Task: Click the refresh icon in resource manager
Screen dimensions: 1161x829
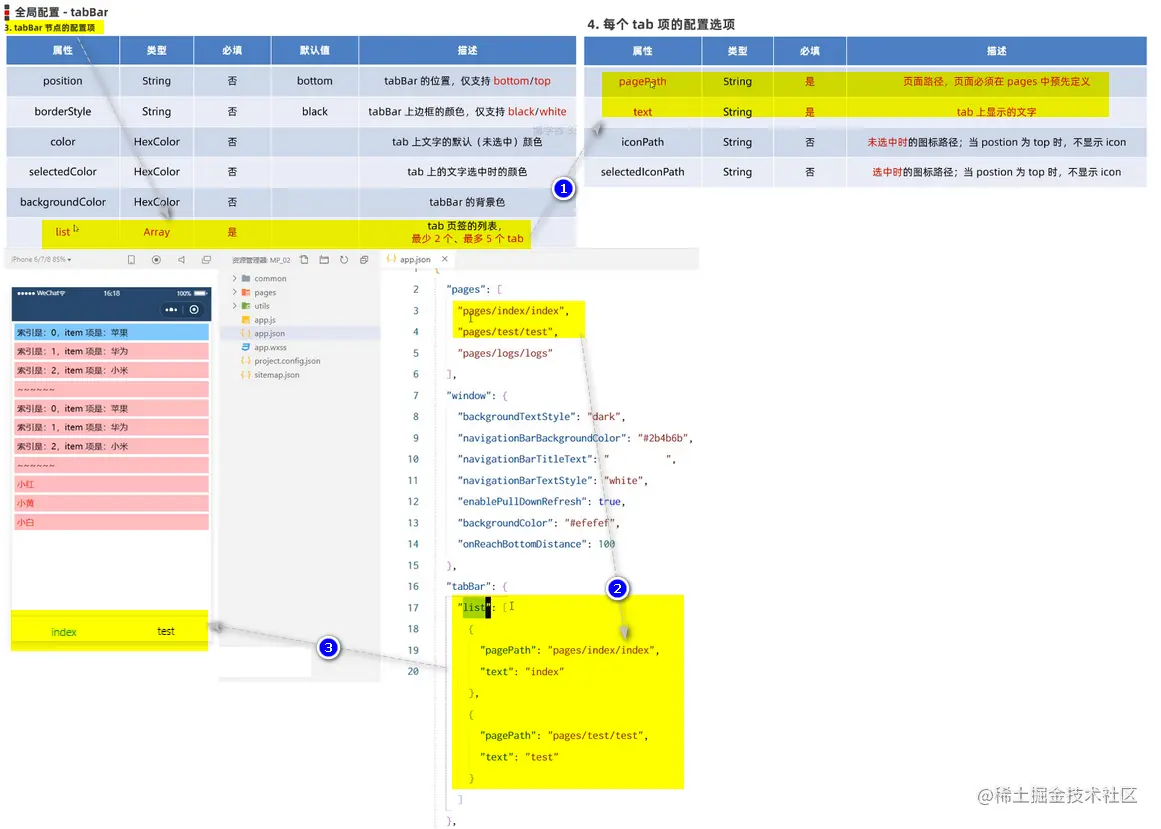Action: 344,260
